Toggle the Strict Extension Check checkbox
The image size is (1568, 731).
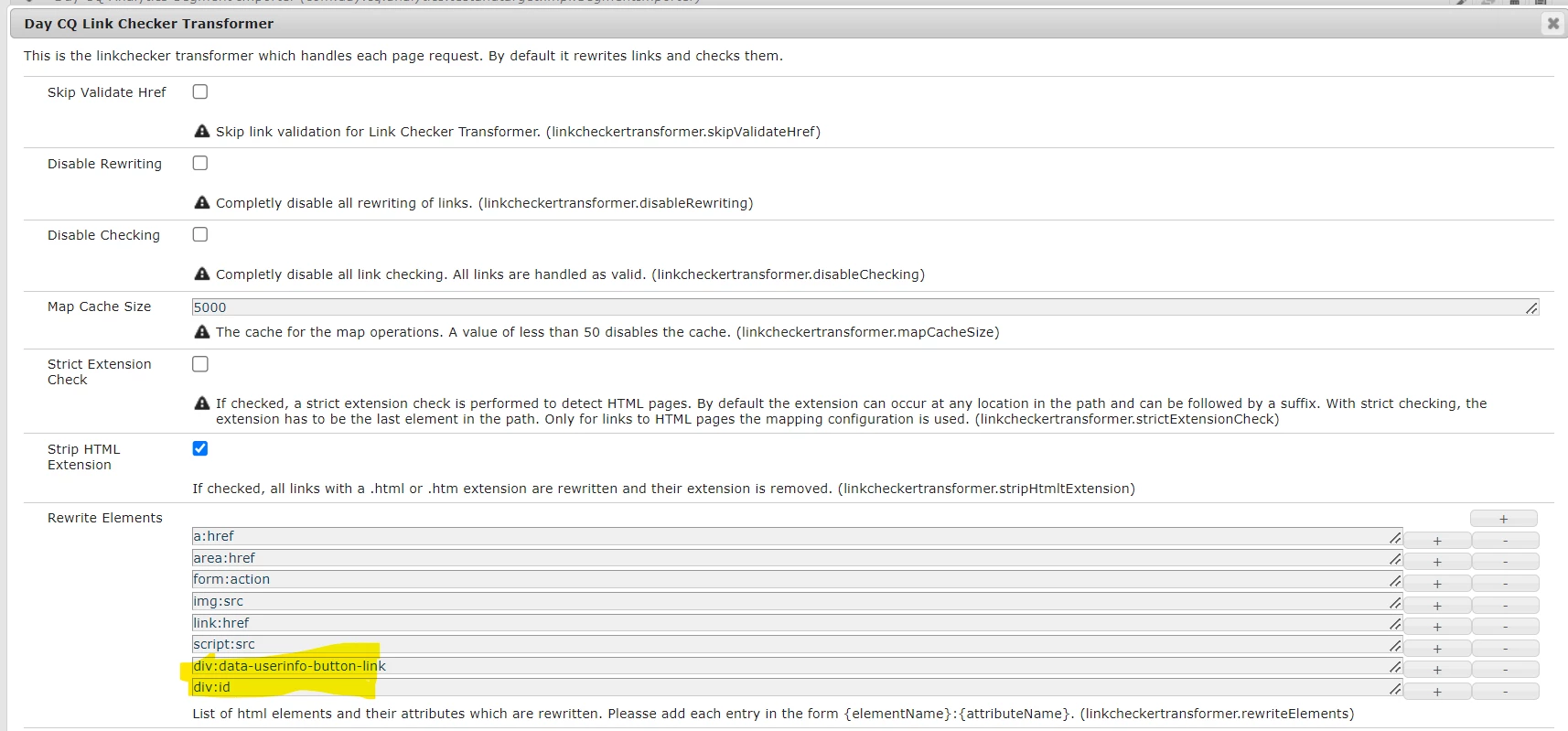[200, 364]
